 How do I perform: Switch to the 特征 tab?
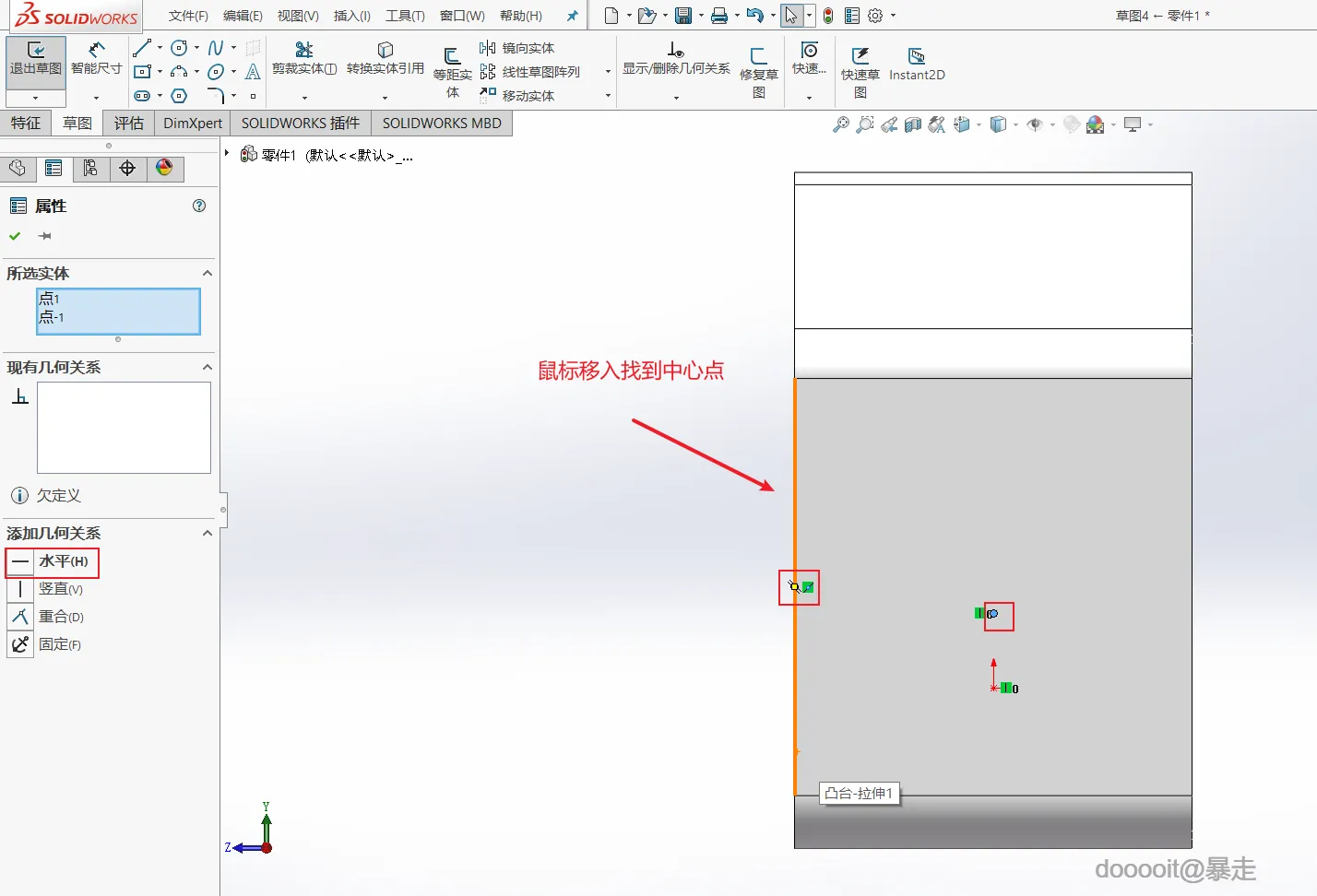(x=26, y=124)
